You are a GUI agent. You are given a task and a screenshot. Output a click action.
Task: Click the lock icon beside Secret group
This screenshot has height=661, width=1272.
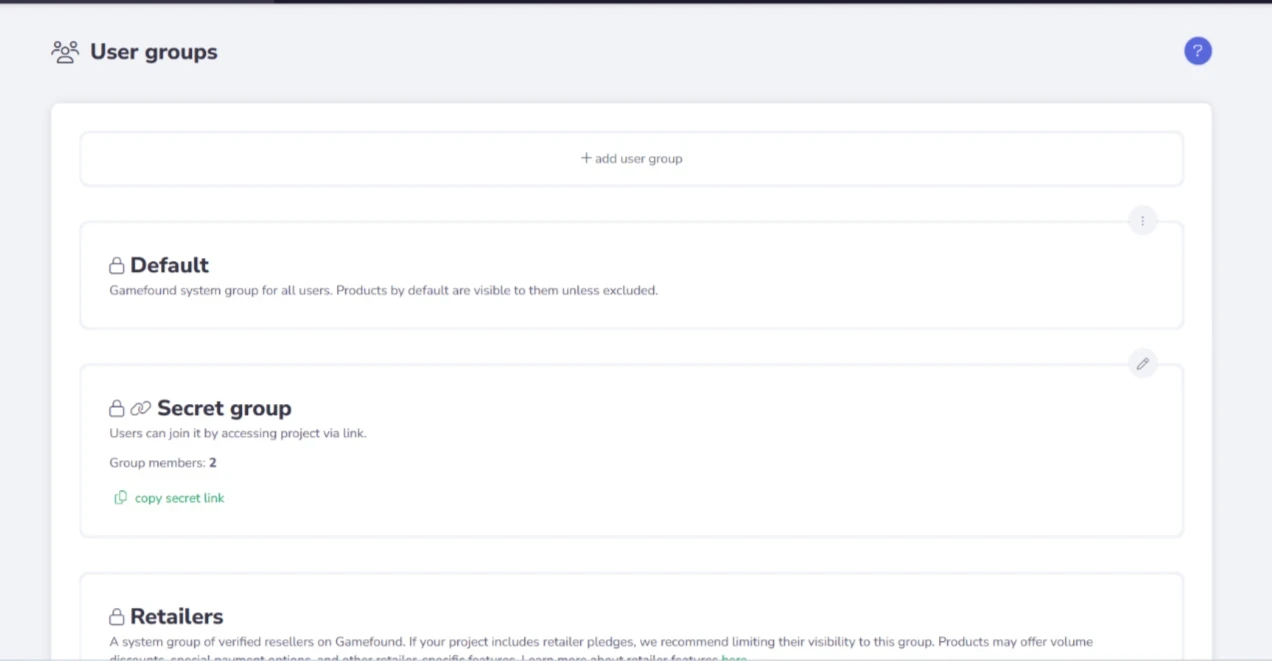(x=117, y=409)
